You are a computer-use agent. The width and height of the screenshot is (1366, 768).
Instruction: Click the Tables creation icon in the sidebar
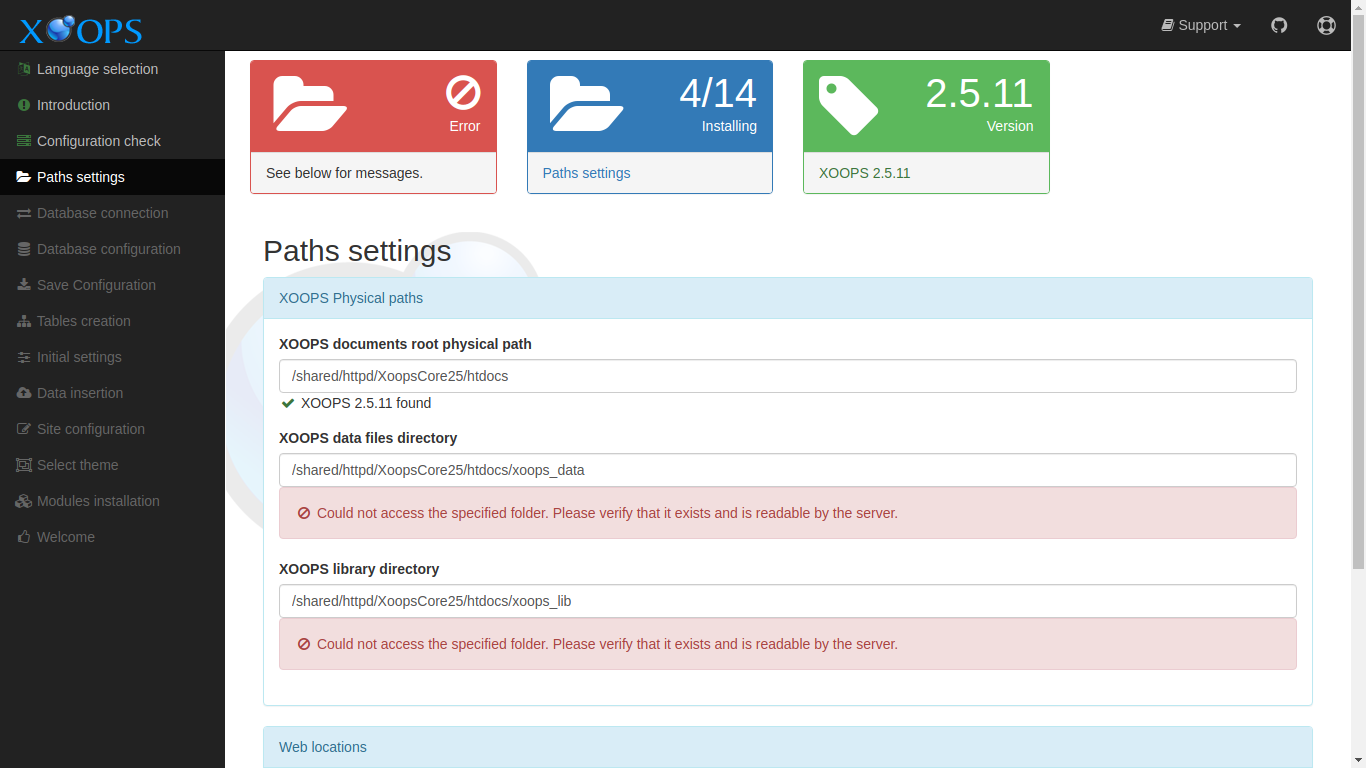pyautogui.click(x=22, y=321)
